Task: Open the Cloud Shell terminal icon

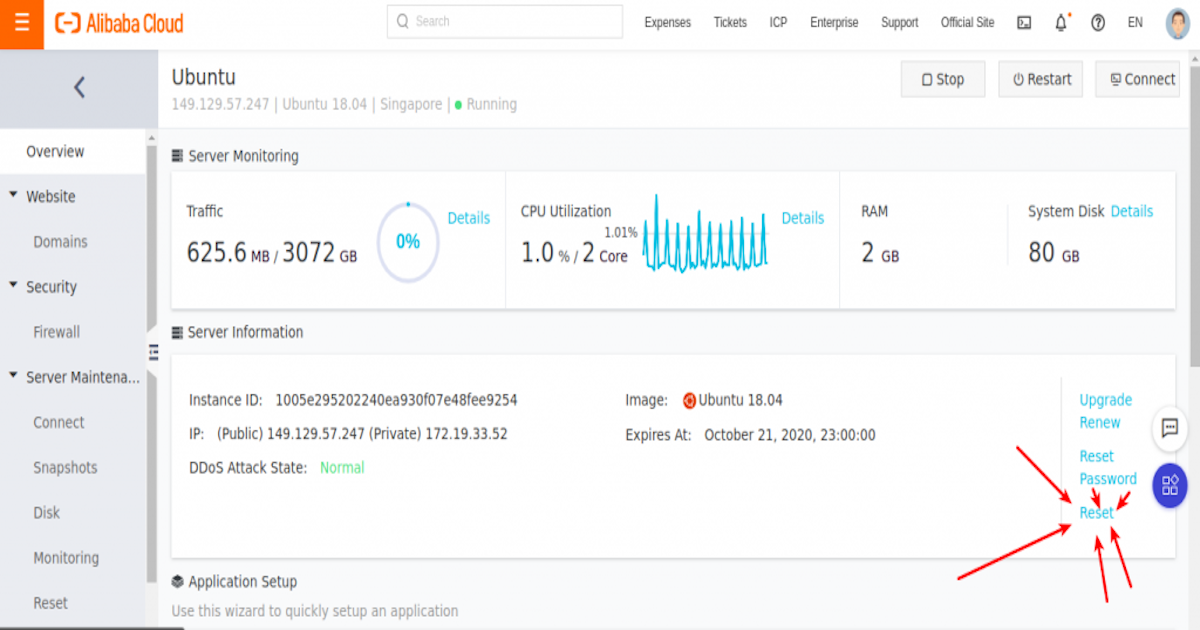Action: point(1024,23)
